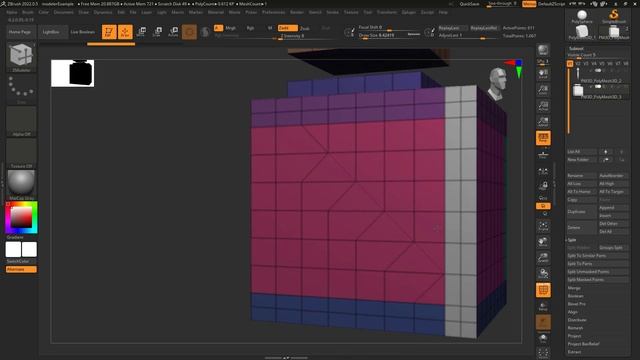Select the Move transform tool
640x360 pixels.
[x=141, y=32]
